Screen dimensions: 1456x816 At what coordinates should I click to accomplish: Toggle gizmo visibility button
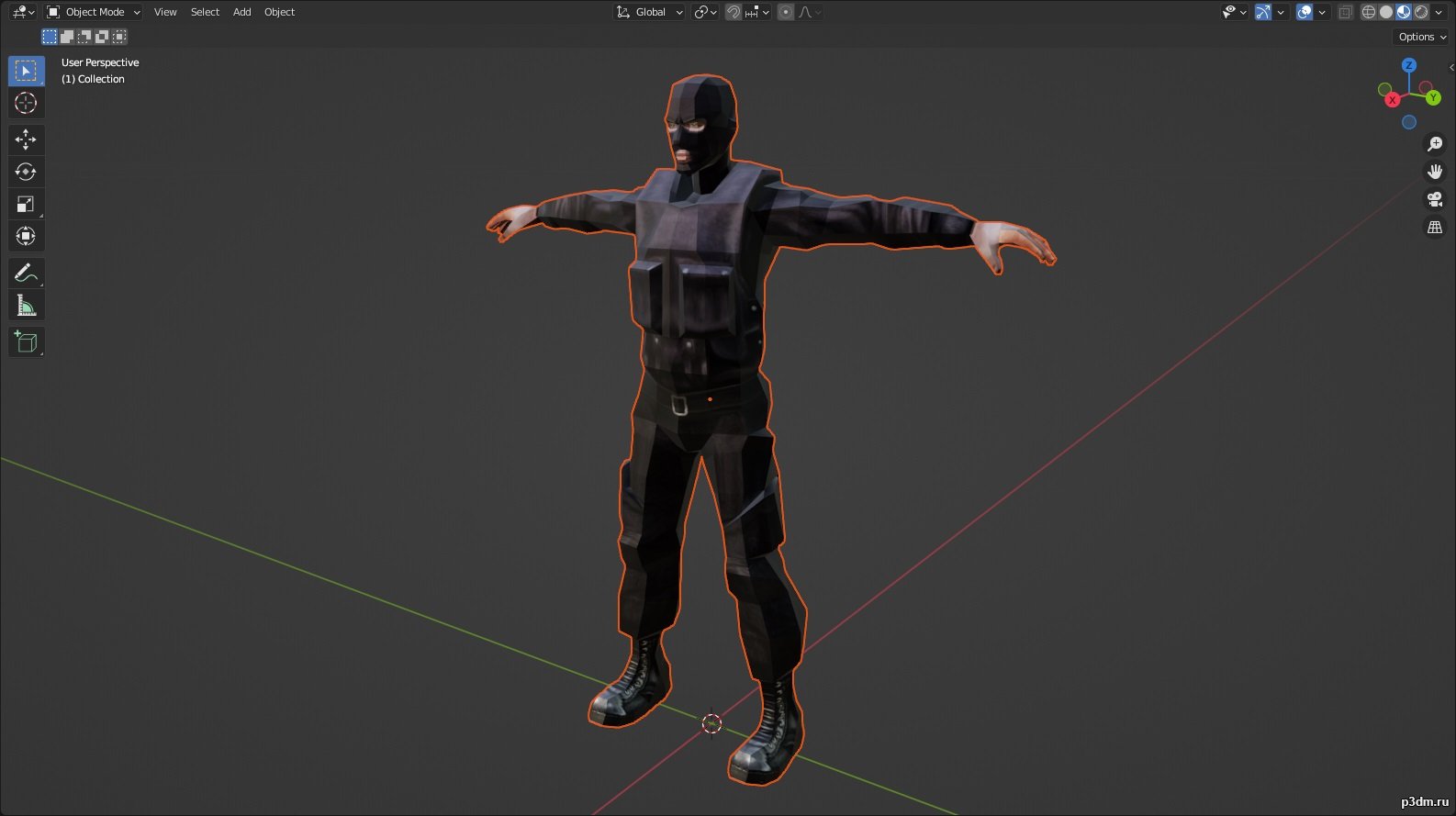[x=1263, y=12]
